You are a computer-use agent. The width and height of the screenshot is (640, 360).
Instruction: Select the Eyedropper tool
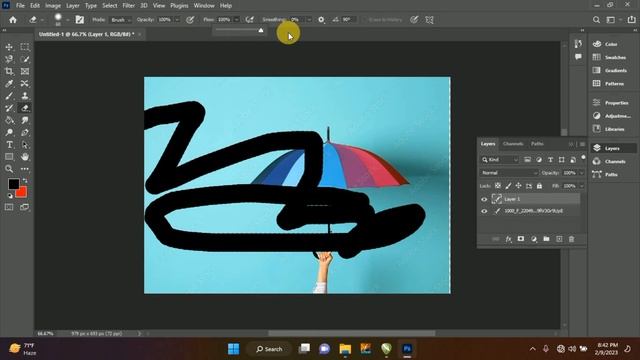[x=9, y=84]
